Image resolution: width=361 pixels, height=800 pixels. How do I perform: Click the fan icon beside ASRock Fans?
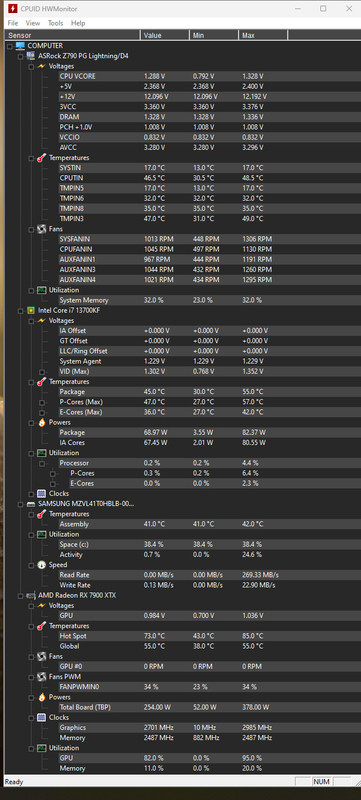tap(41, 229)
